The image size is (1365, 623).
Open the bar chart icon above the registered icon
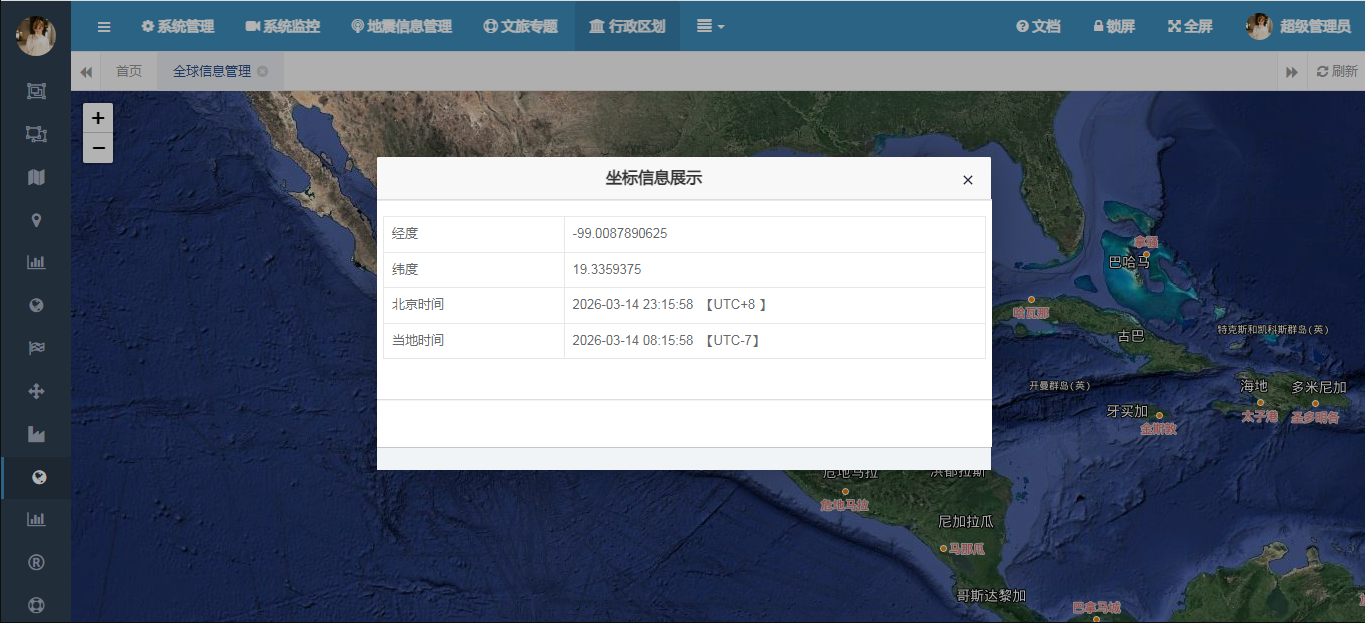(36, 520)
